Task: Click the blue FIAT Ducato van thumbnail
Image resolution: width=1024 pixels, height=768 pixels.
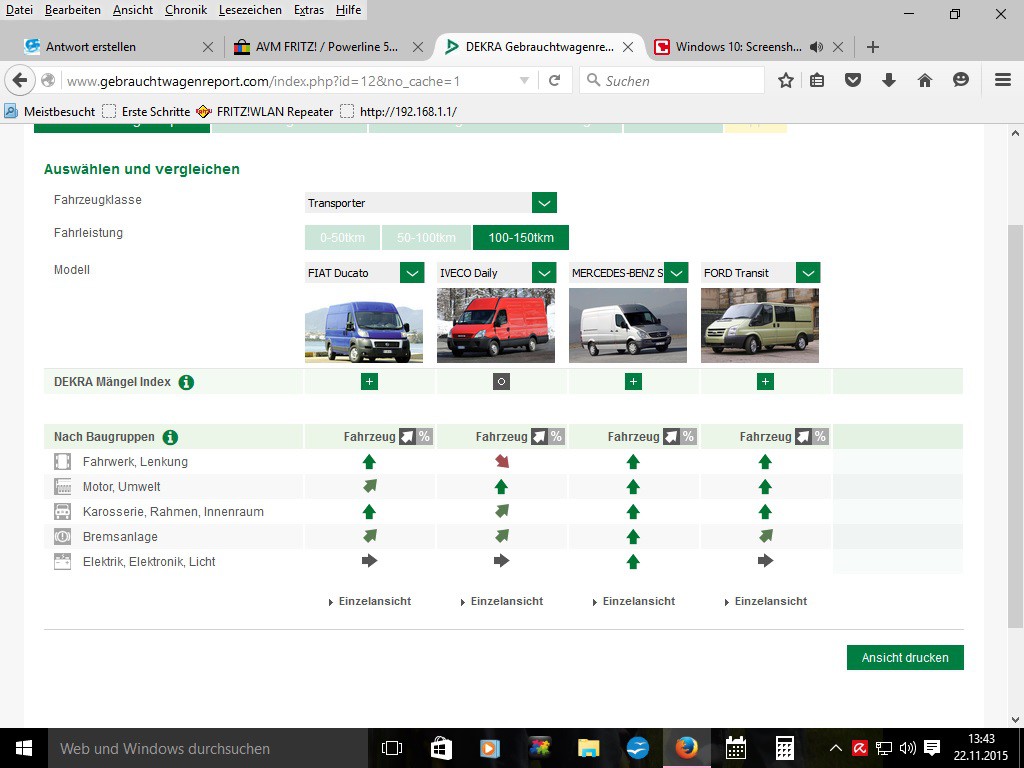Action: tap(364, 326)
